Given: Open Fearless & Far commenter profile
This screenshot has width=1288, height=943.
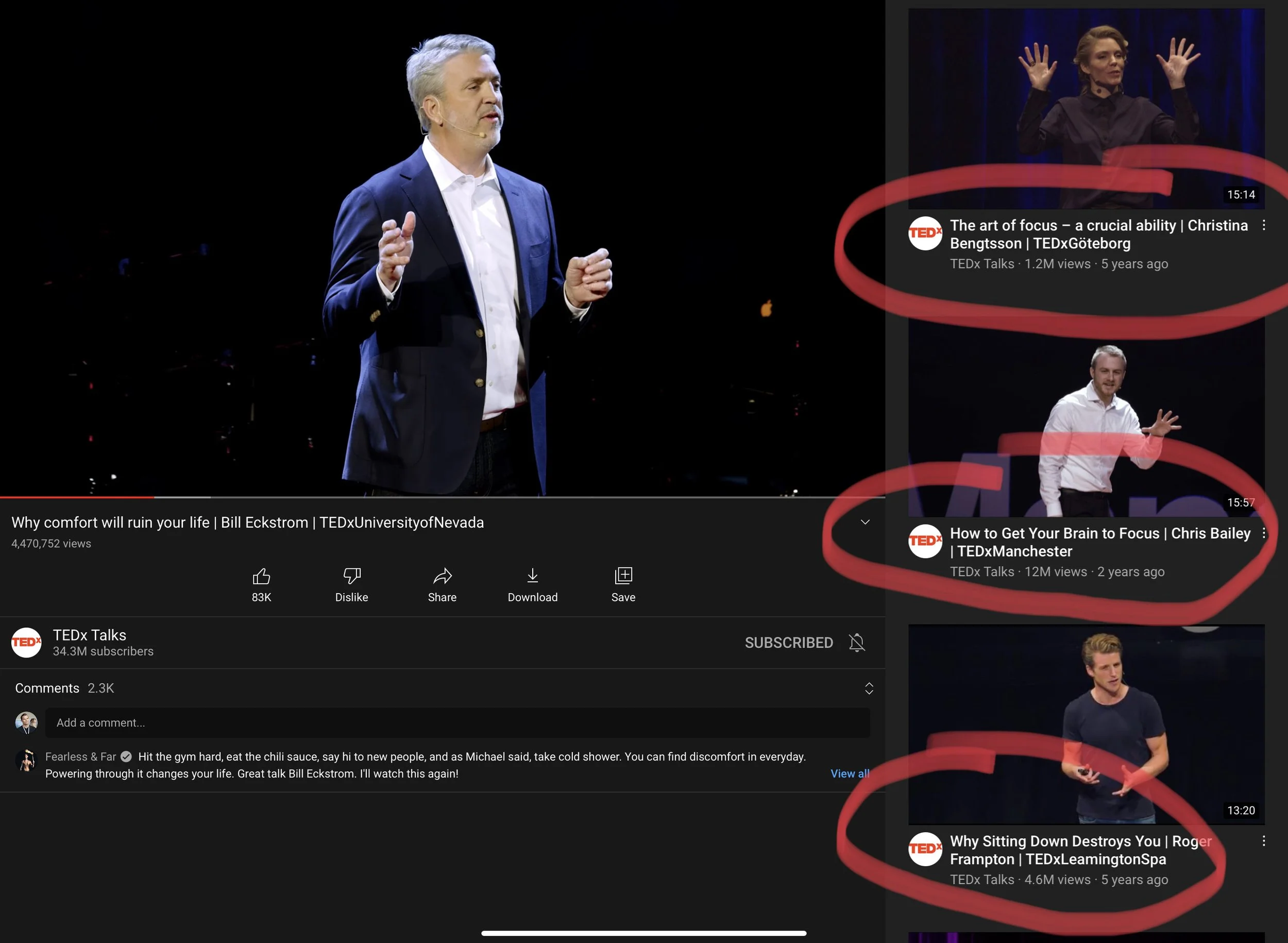Looking at the screenshot, I should point(26,761).
